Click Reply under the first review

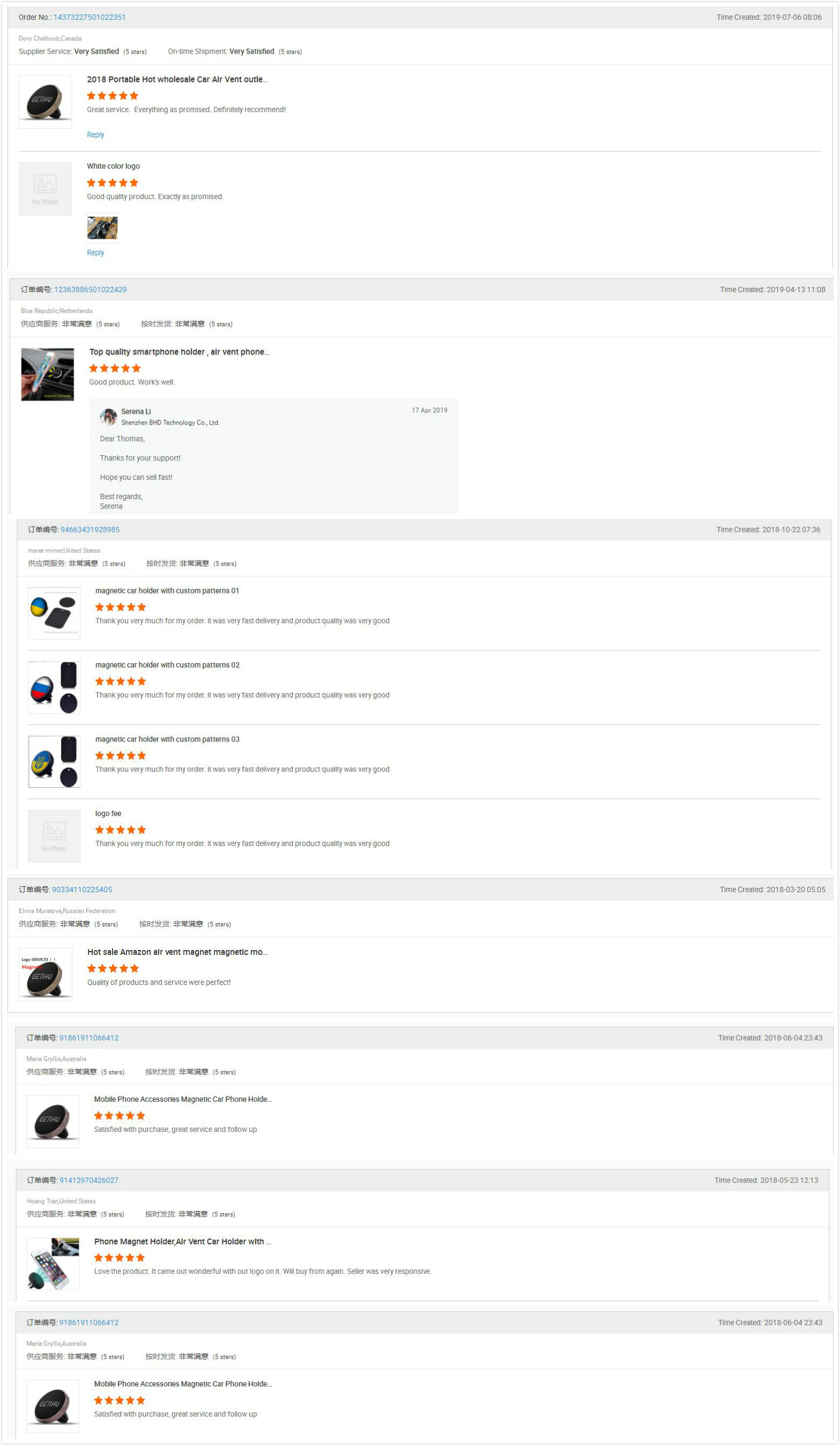click(x=95, y=134)
